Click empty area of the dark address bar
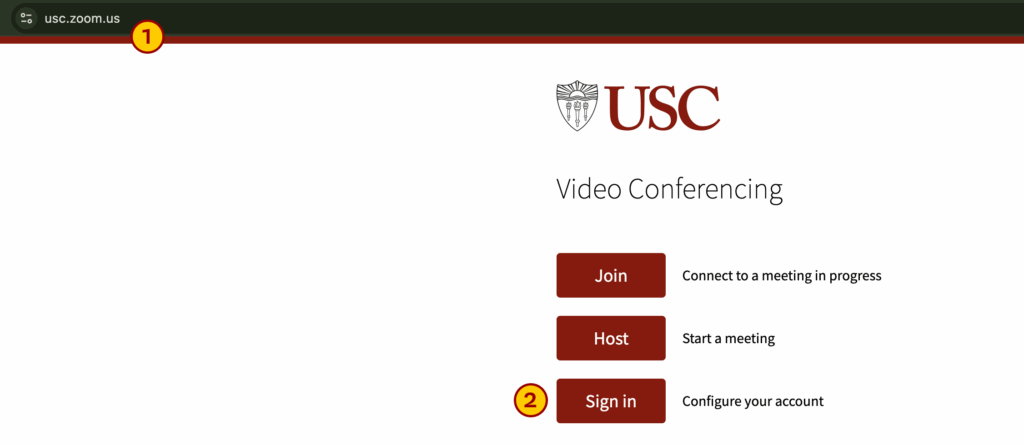The width and height of the screenshot is (1024, 446). [600, 18]
